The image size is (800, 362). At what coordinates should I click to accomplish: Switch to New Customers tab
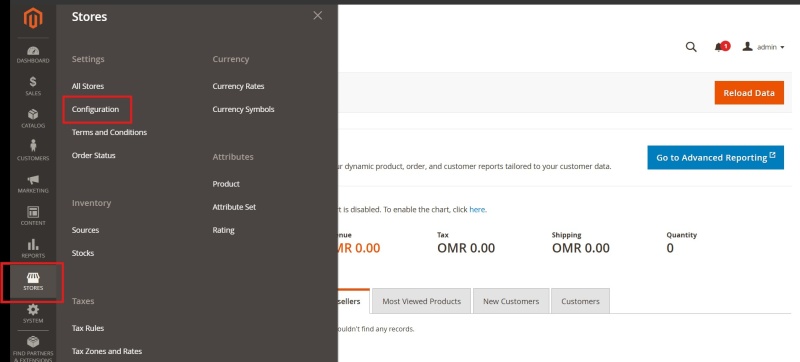pyautogui.click(x=511, y=301)
